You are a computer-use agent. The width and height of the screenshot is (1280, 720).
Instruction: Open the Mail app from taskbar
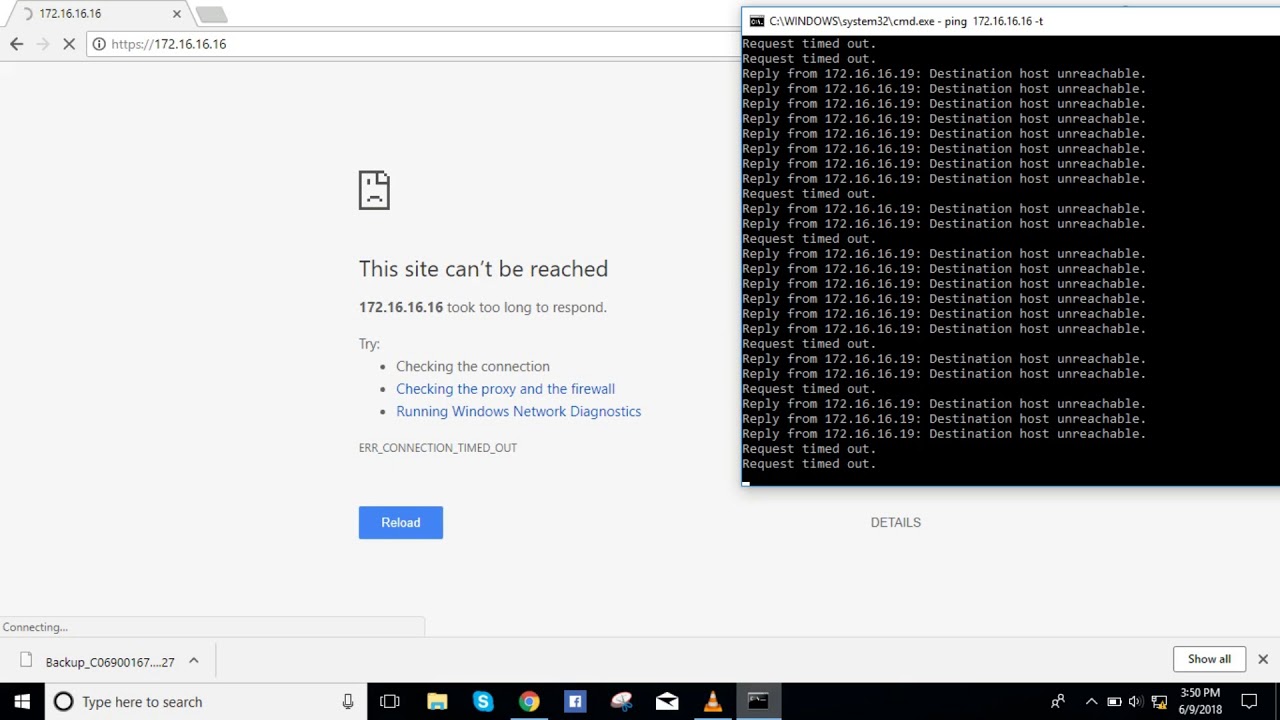(667, 702)
